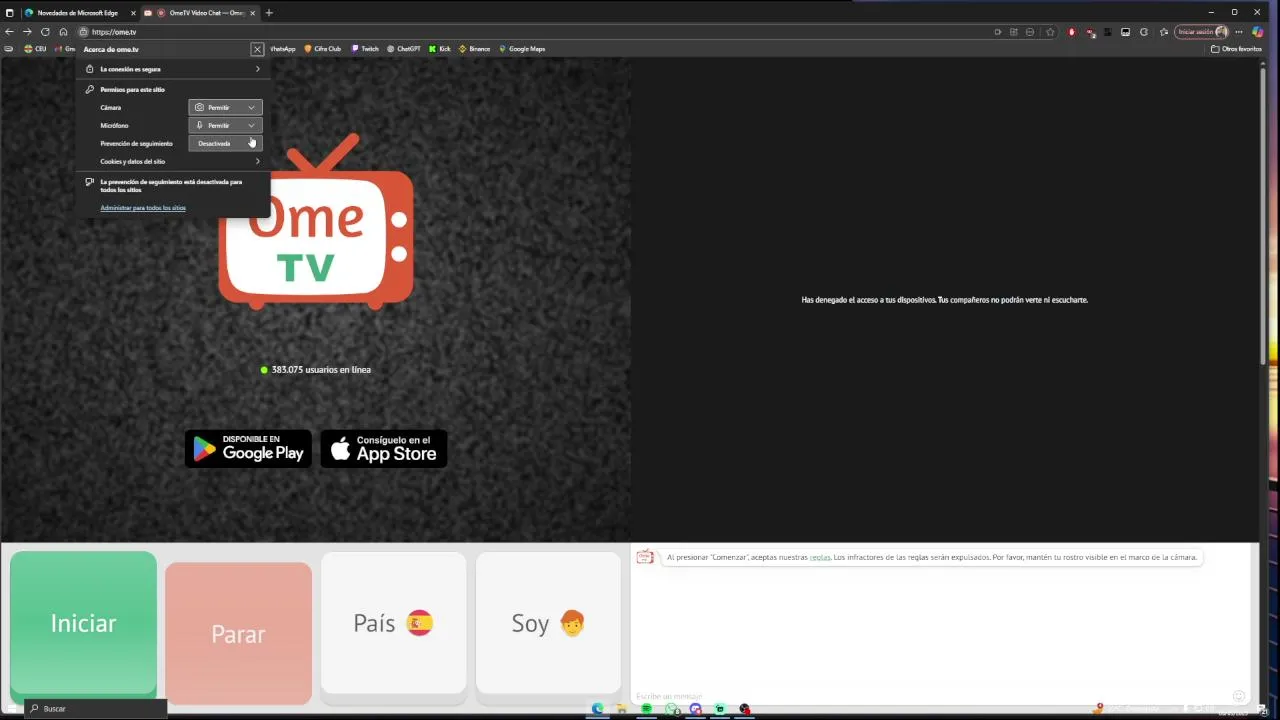Viewport: 1280px width, 720px height.
Task: Open the CEU bookmark
Action: point(36,49)
